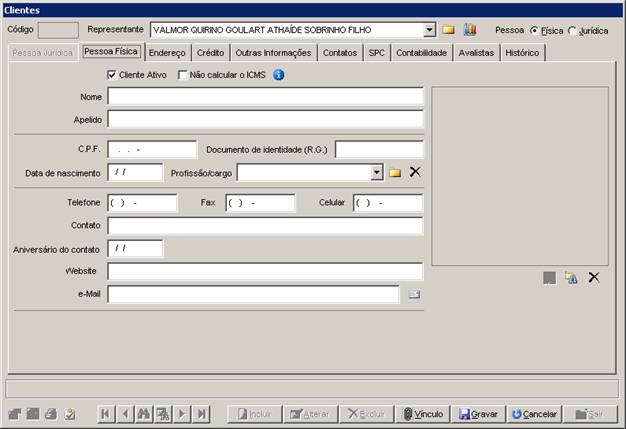Image resolution: width=626 pixels, height=429 pixels.
Task: Click the Nome input field
Action: click(x=265, y=97)
